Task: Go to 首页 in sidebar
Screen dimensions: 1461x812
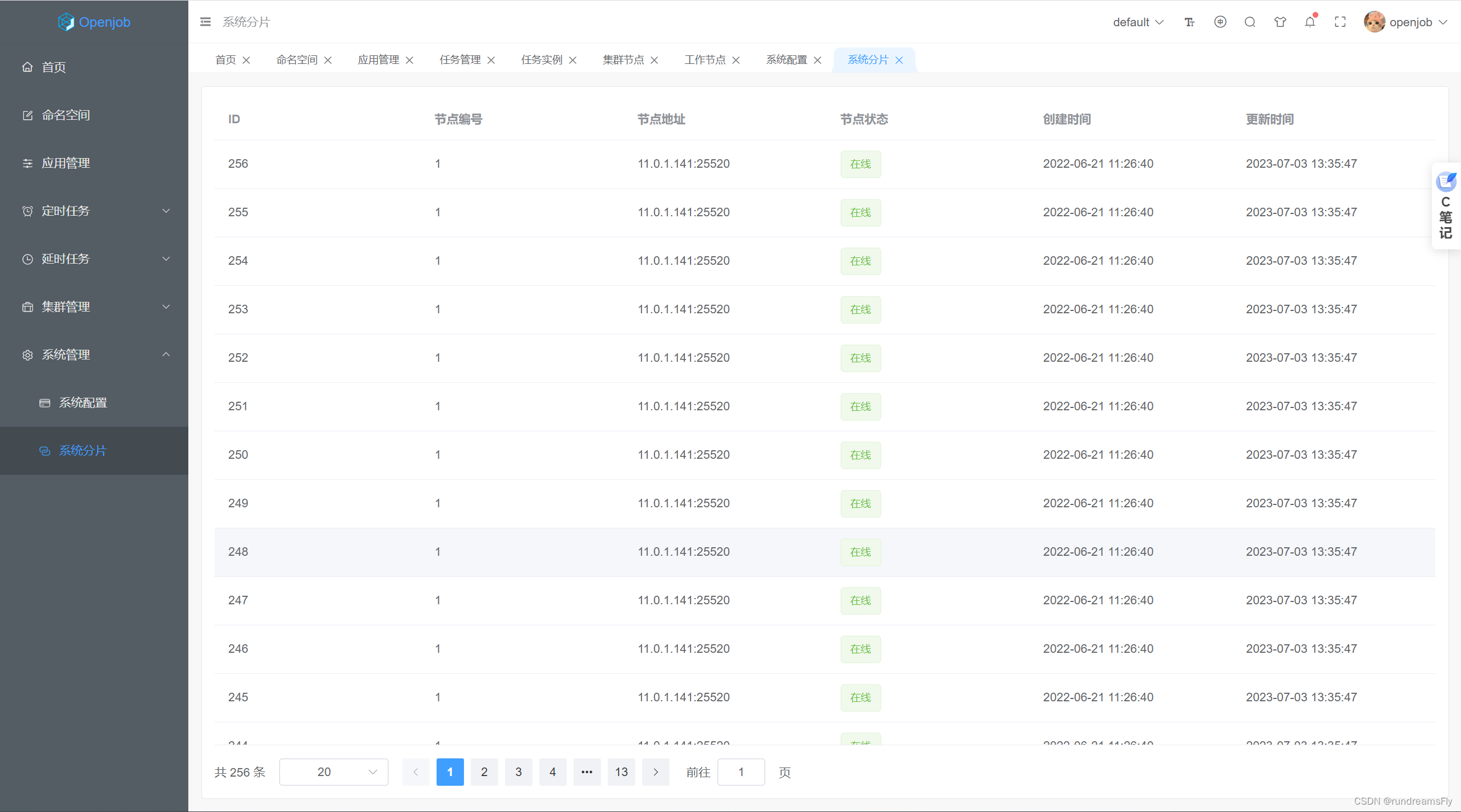Action: click(x=94, y=67)
